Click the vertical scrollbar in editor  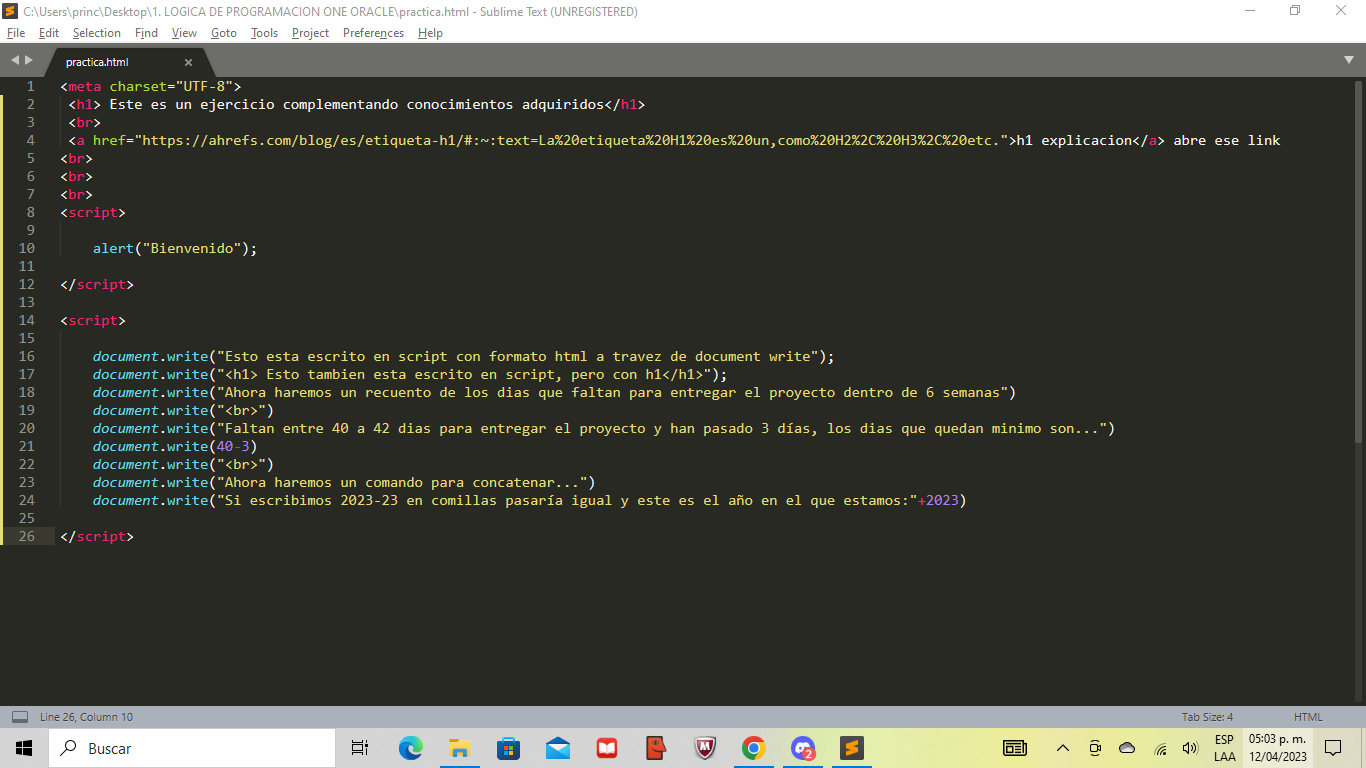tap(1357, 260)
